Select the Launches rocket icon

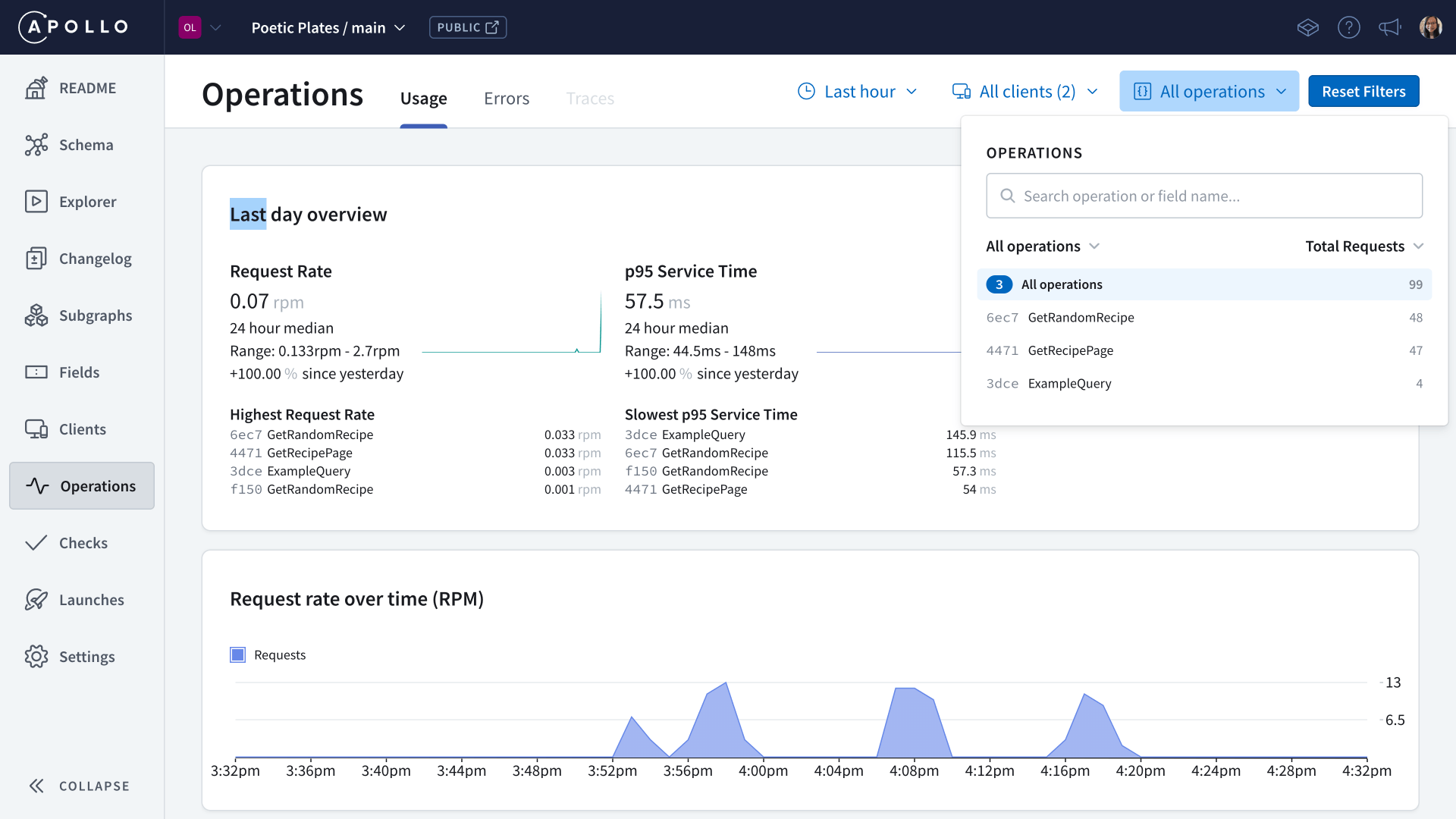(36, 599)
